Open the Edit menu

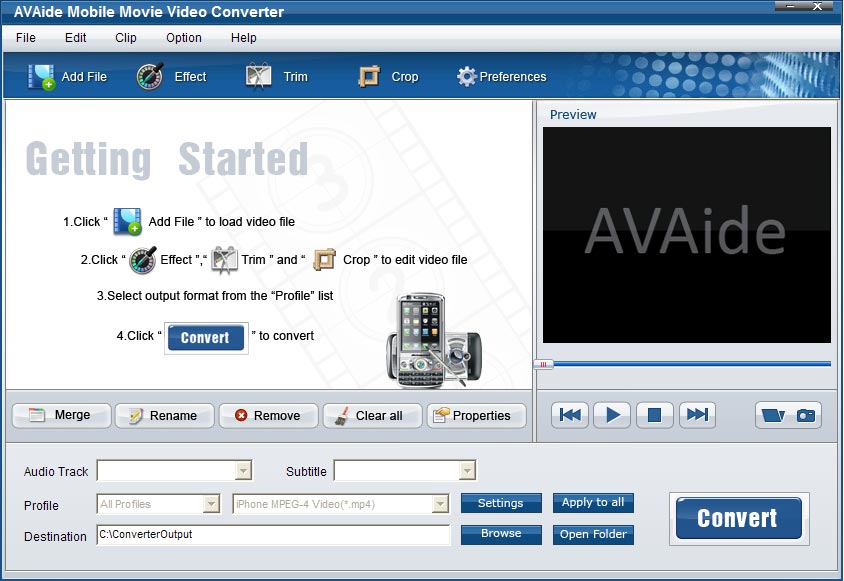[x=75, y=38]
